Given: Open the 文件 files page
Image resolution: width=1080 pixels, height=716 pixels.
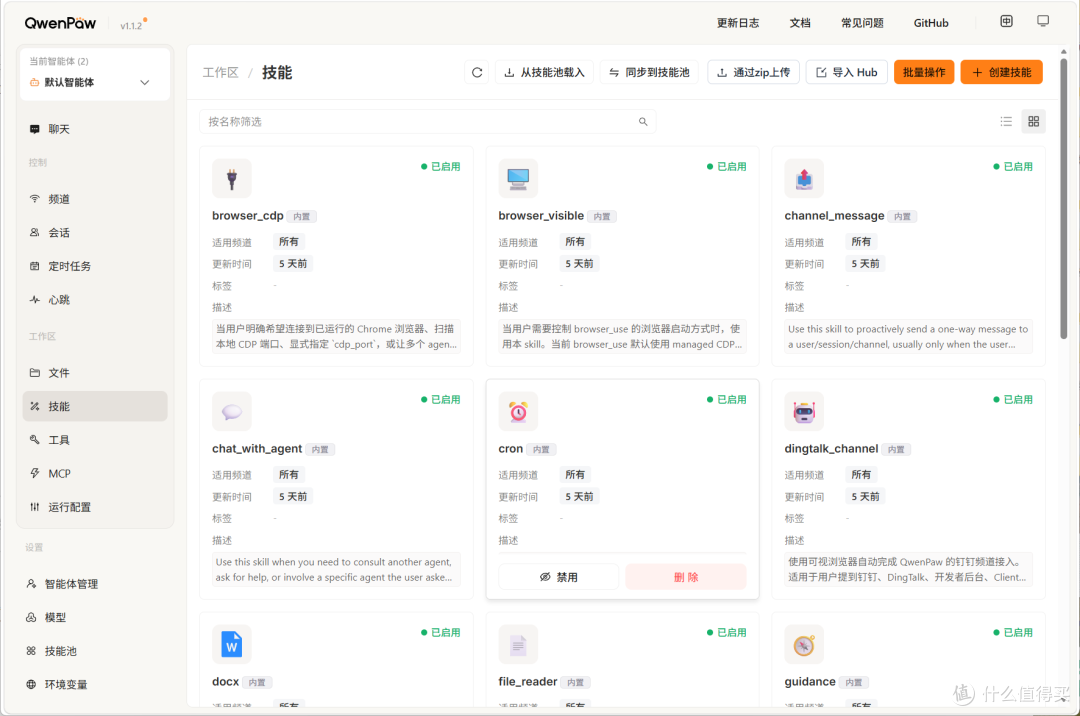Looking at the screenshot, I should point(95,373).
